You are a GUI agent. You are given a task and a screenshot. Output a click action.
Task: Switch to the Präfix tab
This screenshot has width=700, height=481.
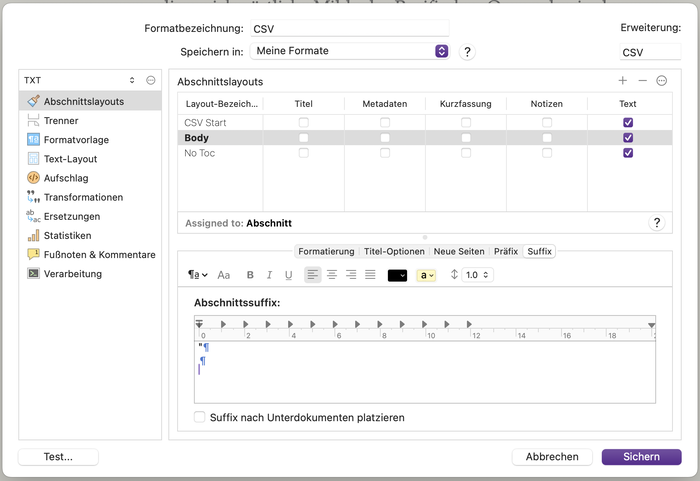(x=505, y=252)
